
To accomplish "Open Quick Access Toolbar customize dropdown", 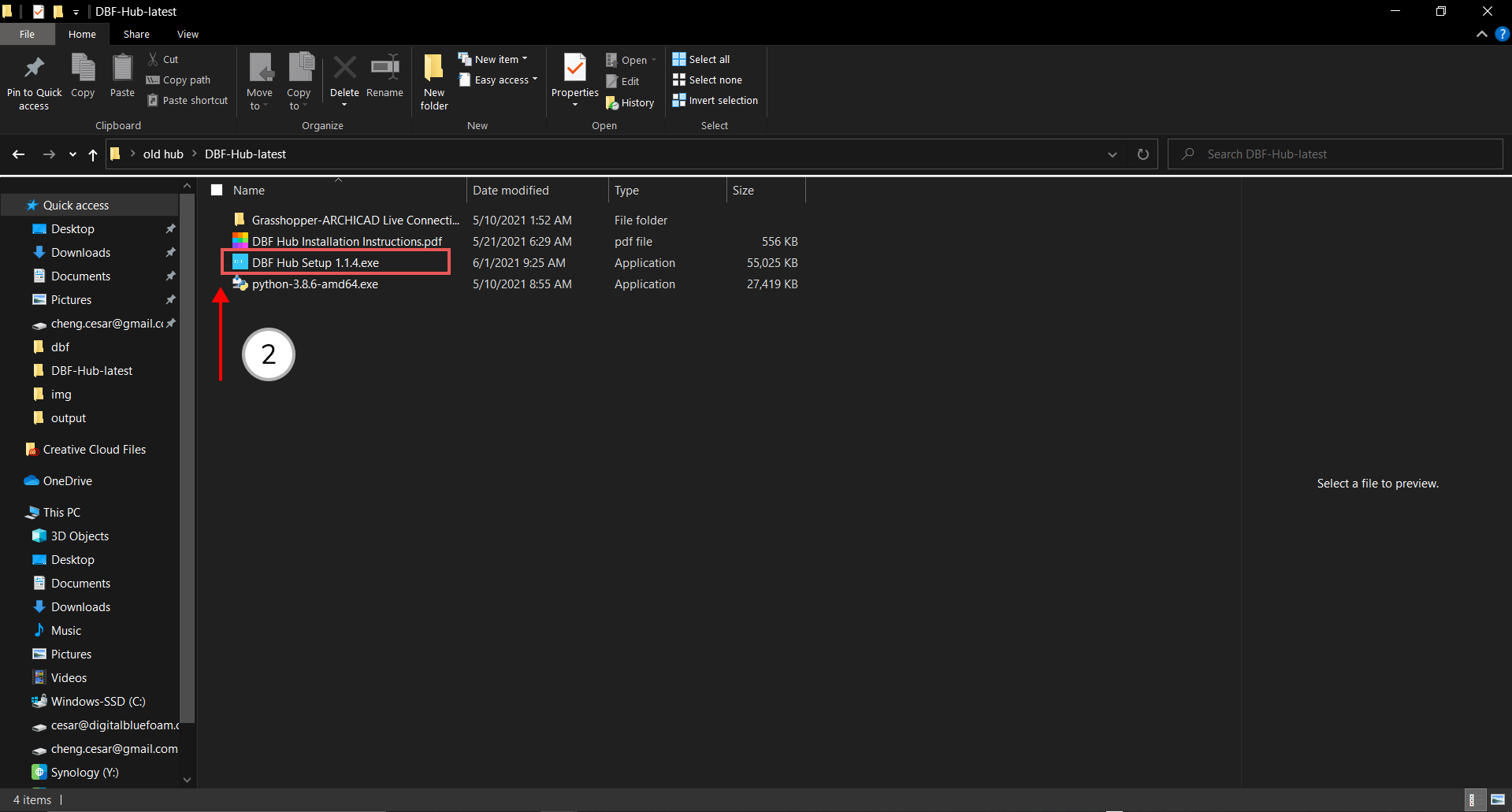I will click(76, 12).
